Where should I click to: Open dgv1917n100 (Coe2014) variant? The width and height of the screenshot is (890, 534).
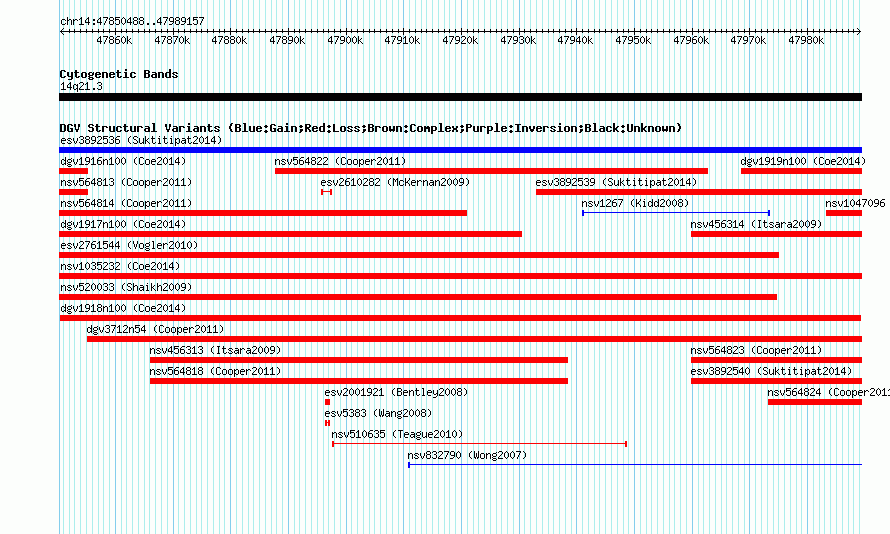pos(123,224)
